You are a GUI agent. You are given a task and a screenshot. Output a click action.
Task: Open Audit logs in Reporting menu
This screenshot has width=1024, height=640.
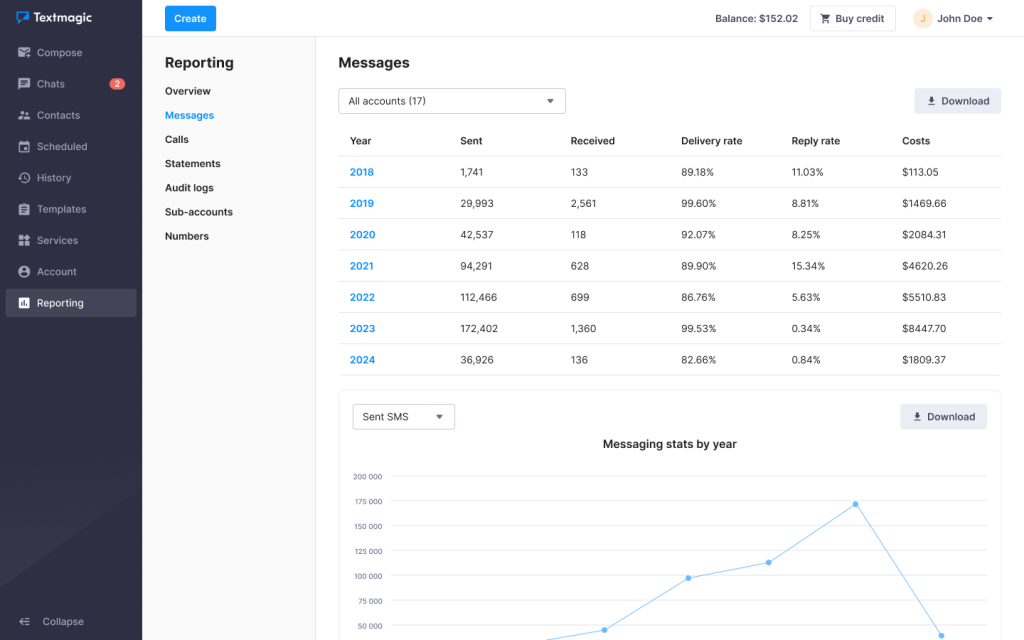tap(189, 188)
